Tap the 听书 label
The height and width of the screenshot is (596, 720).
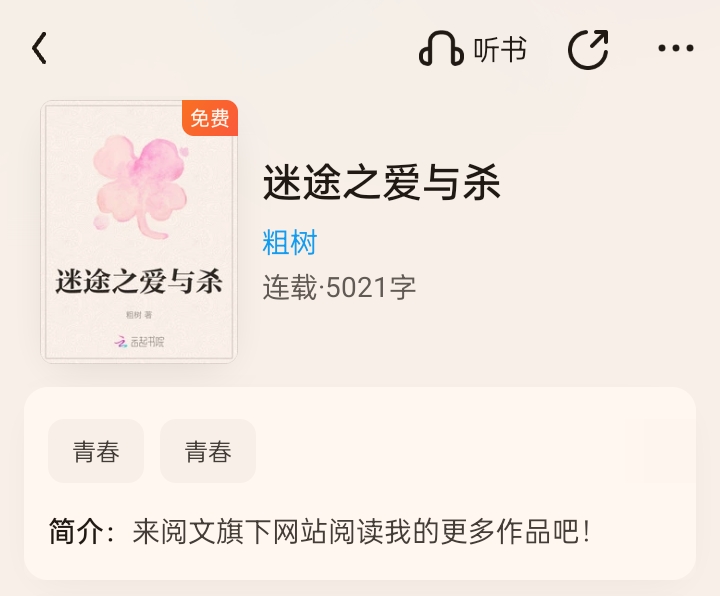point(500,49)
